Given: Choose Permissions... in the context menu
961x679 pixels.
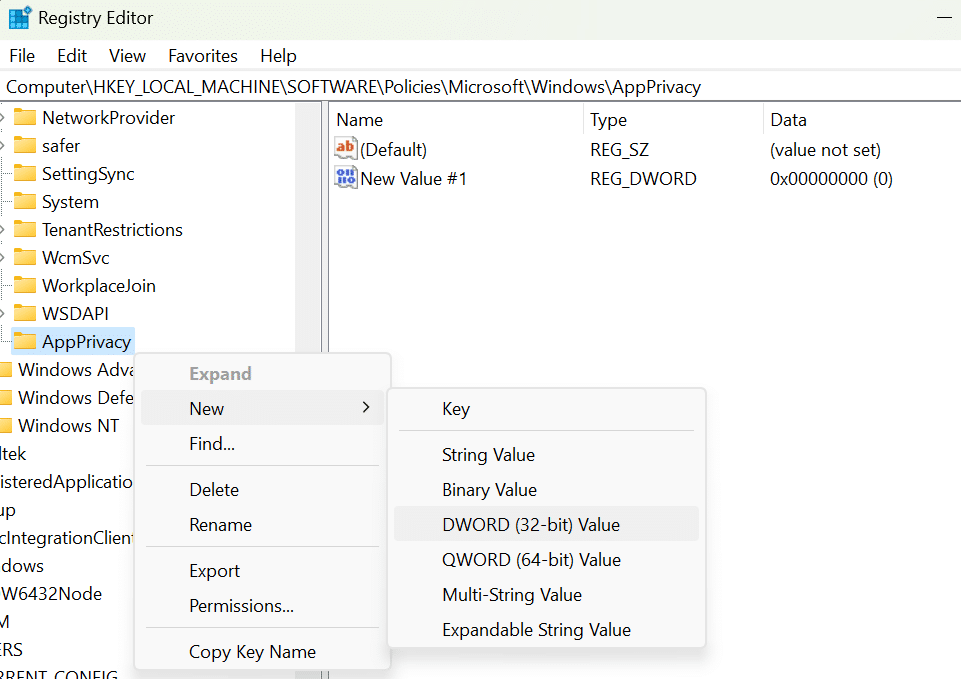Looking at the screenshot, I should (x=262, y=605).
